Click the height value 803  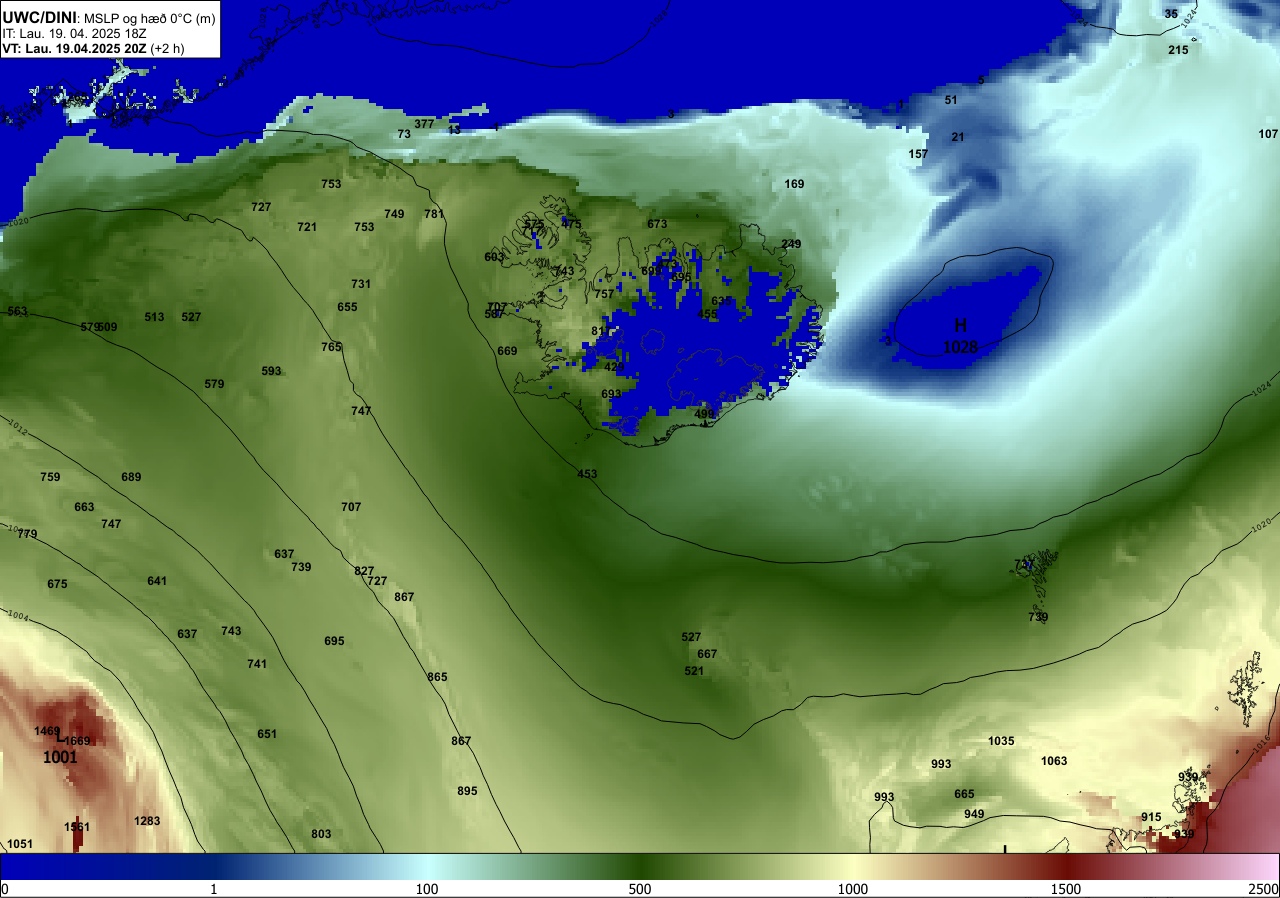[321, 834]
